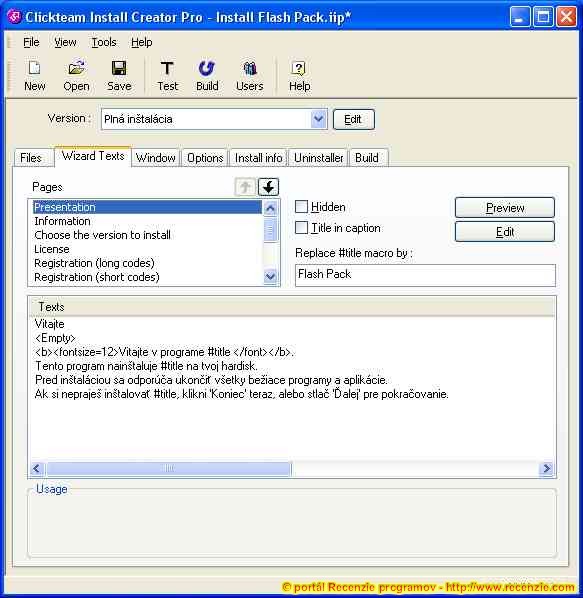Switch to the Window tab
This screenshot has width=583, height=598.
[156, 158]
